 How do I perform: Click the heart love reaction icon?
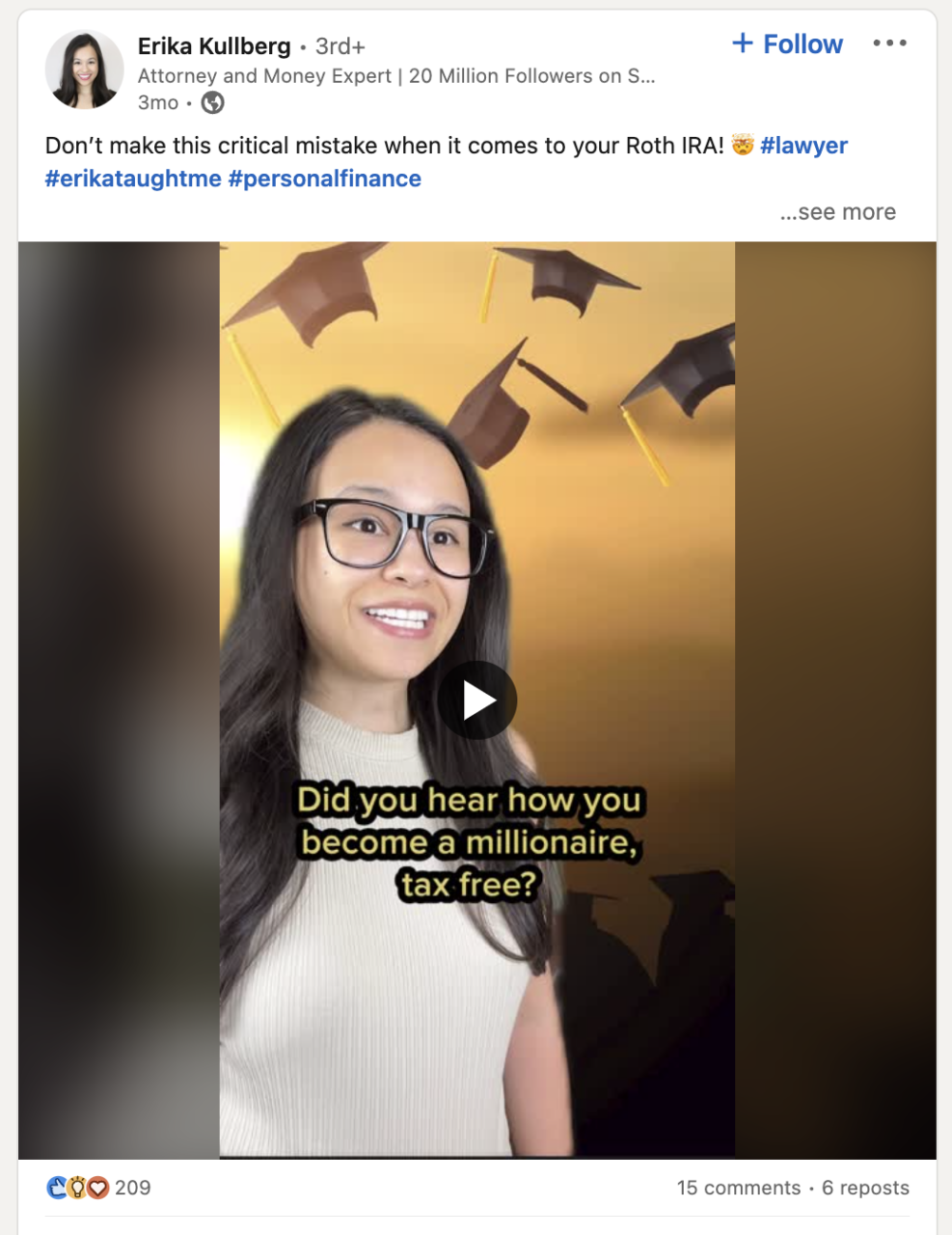[97, 1188]
